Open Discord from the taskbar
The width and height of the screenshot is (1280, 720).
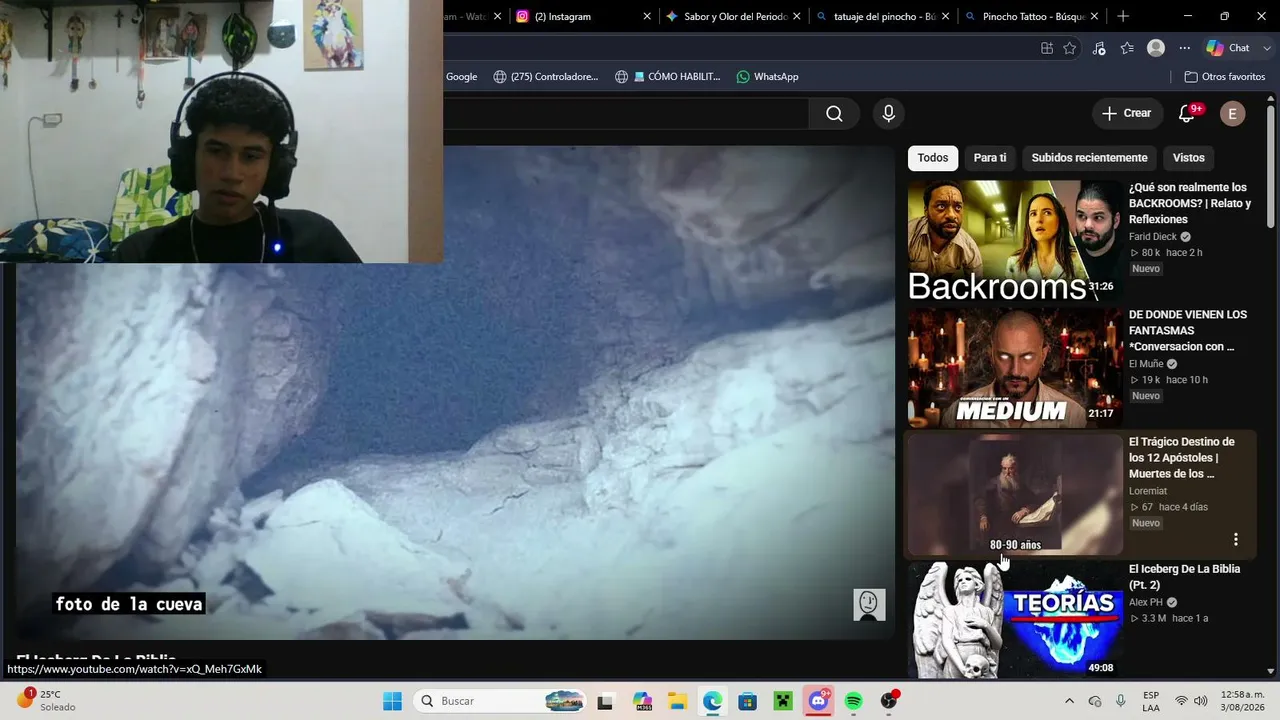[x=819, y=701]
